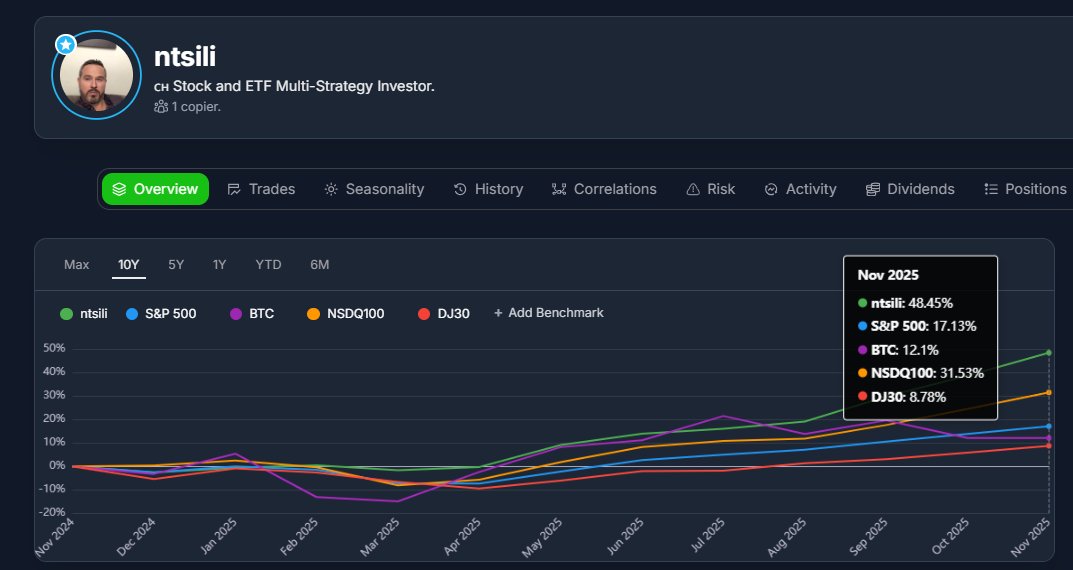
Task: Click the purple BTC legend dot
Action: [236, 314]
